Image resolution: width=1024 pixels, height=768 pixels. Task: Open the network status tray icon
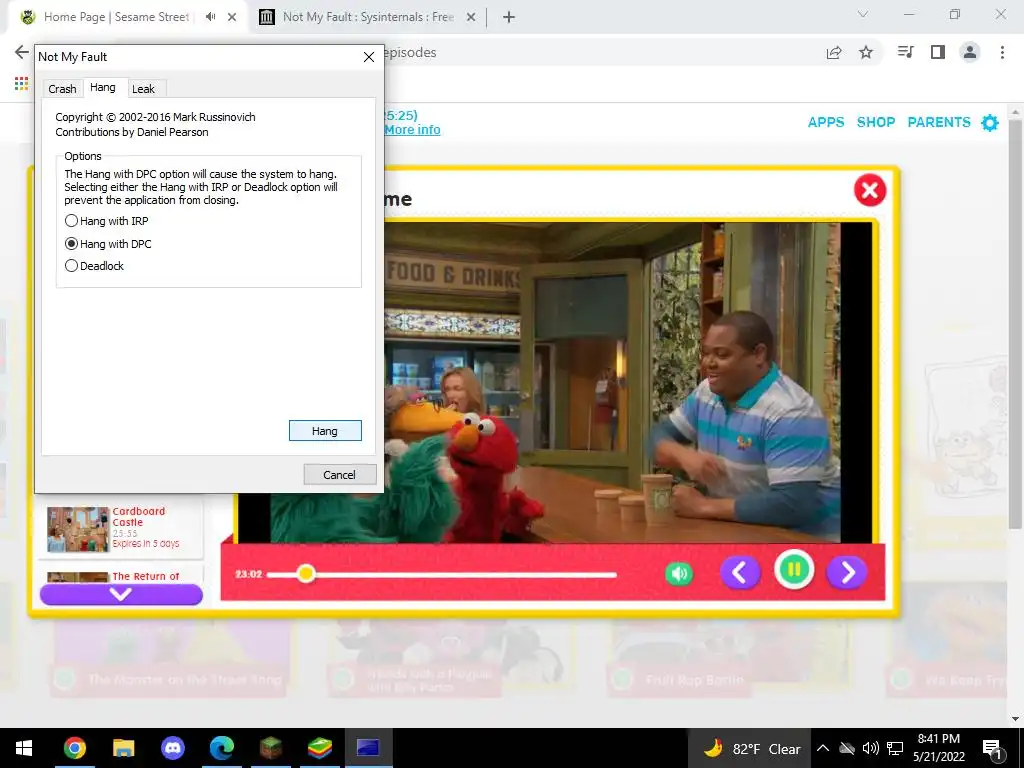click(x=895, y=748)
